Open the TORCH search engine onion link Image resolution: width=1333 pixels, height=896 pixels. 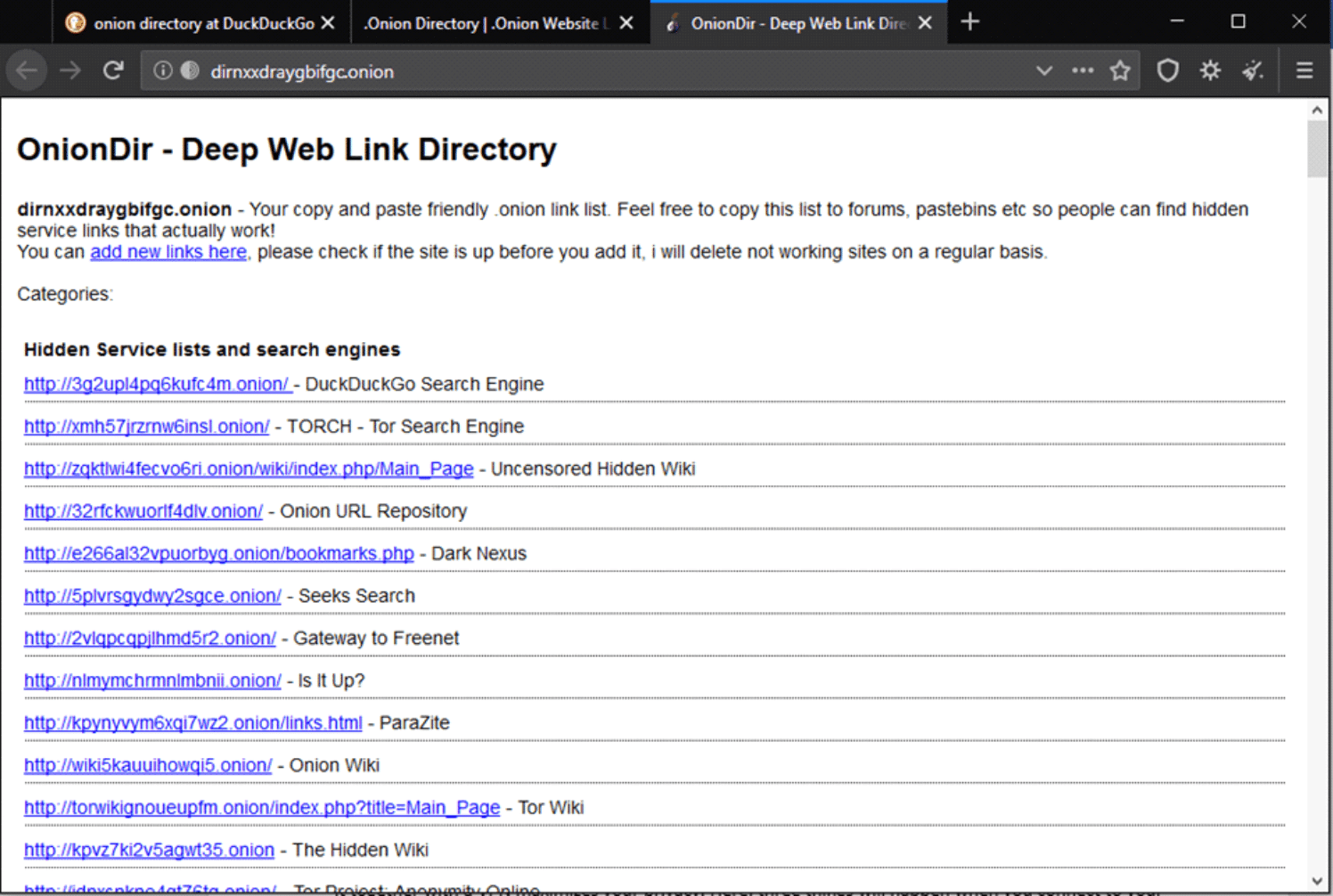pos(147,427)
